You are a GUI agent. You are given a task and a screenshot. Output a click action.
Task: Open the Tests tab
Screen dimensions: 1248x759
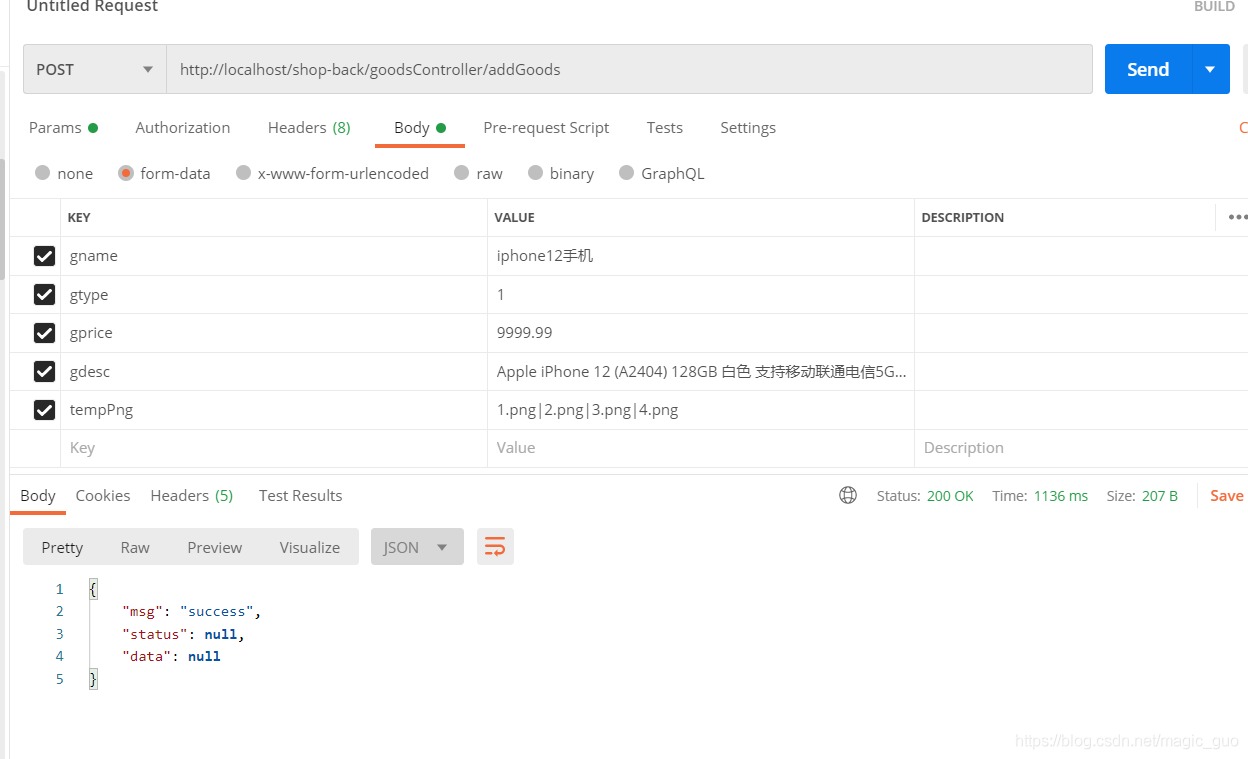[x=664, y=127]
